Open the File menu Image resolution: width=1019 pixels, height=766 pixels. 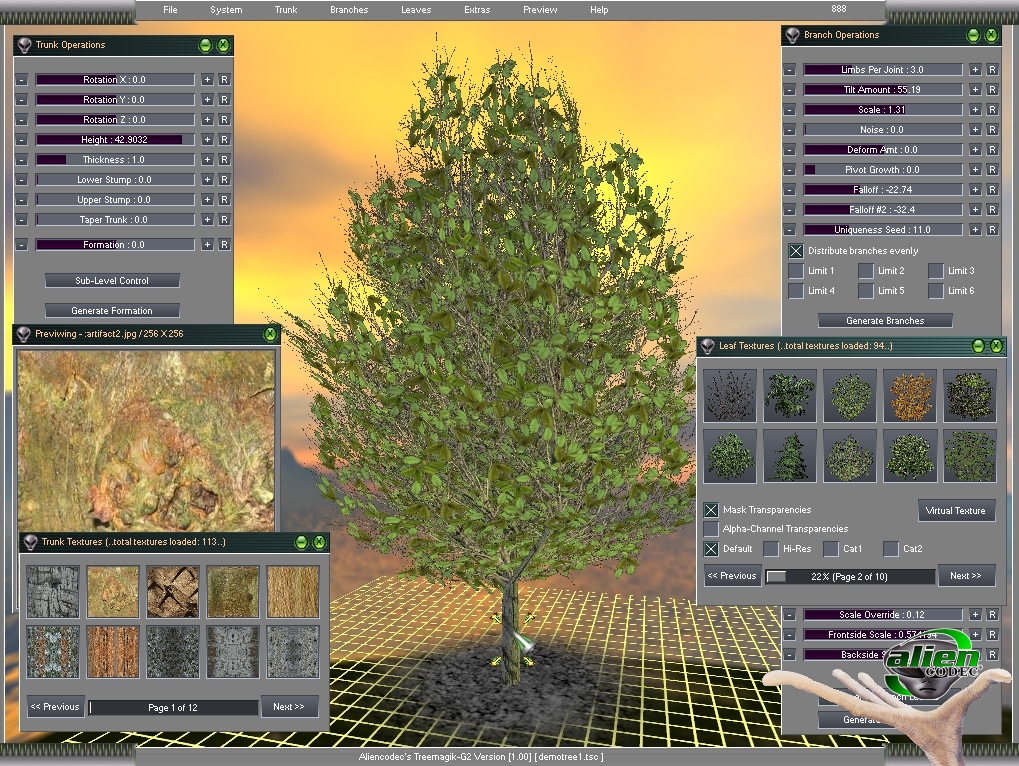[x=170, y=10]
